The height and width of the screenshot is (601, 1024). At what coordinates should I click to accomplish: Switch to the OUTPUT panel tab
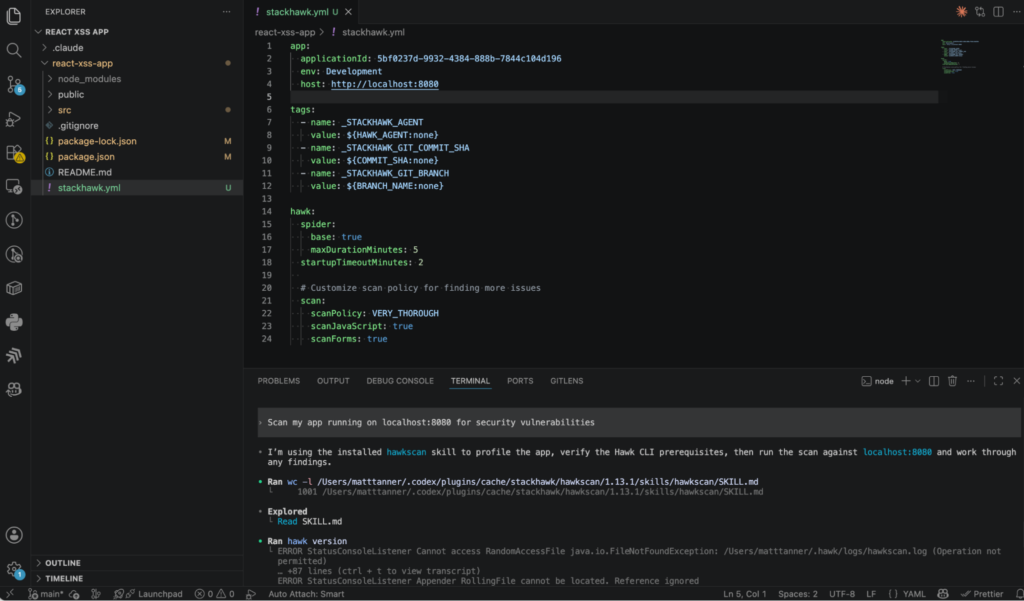coord(333,381)
